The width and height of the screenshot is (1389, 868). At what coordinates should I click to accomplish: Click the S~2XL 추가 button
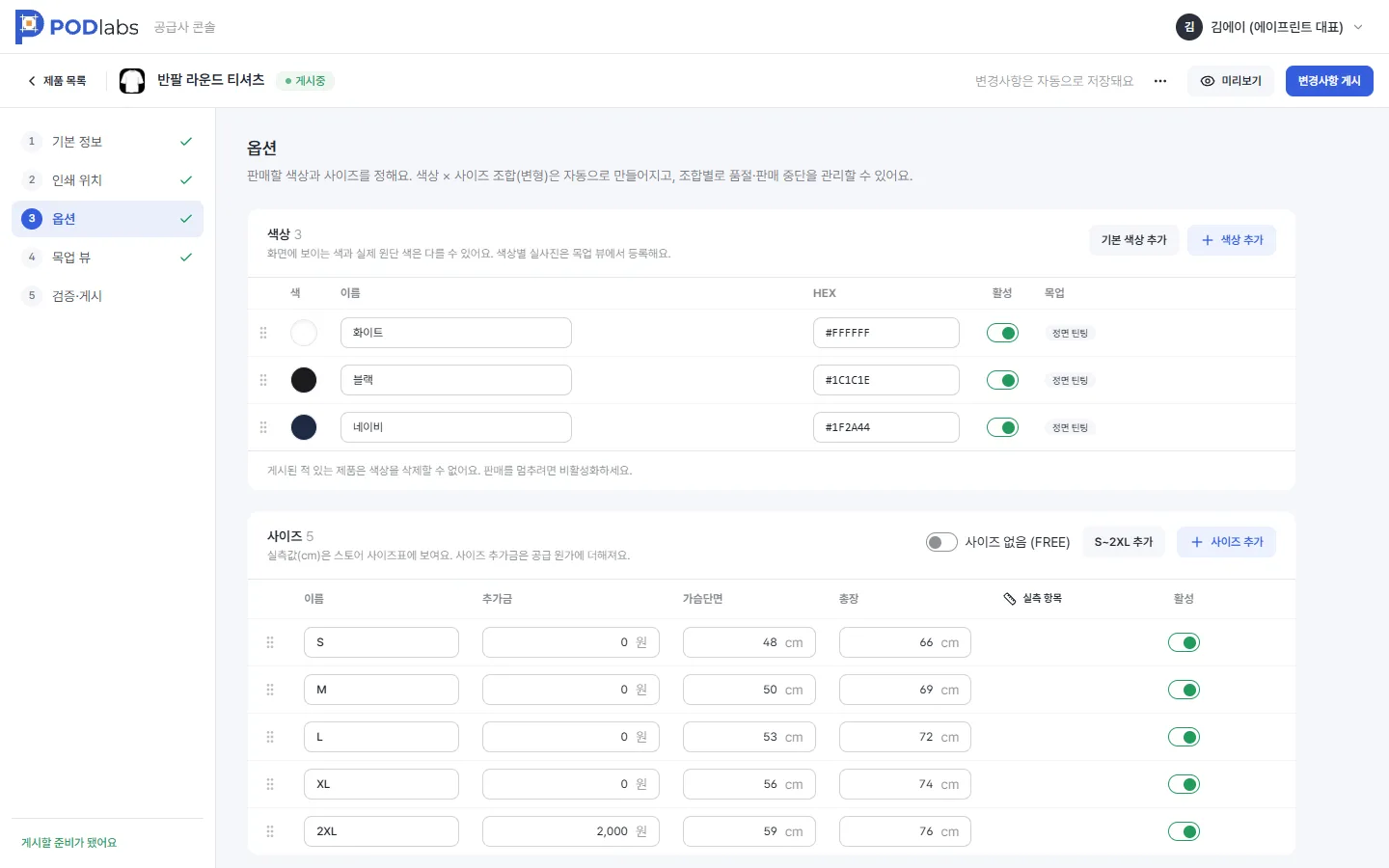point(1124,542)
